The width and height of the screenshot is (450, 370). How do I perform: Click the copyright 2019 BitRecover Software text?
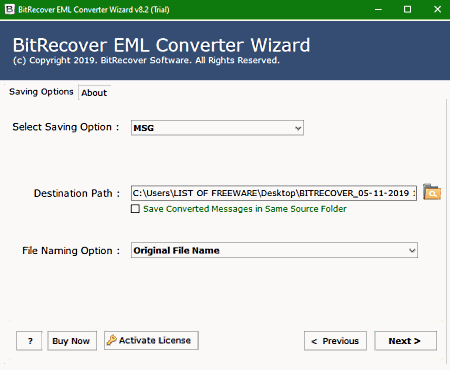(x=146, y=60)
